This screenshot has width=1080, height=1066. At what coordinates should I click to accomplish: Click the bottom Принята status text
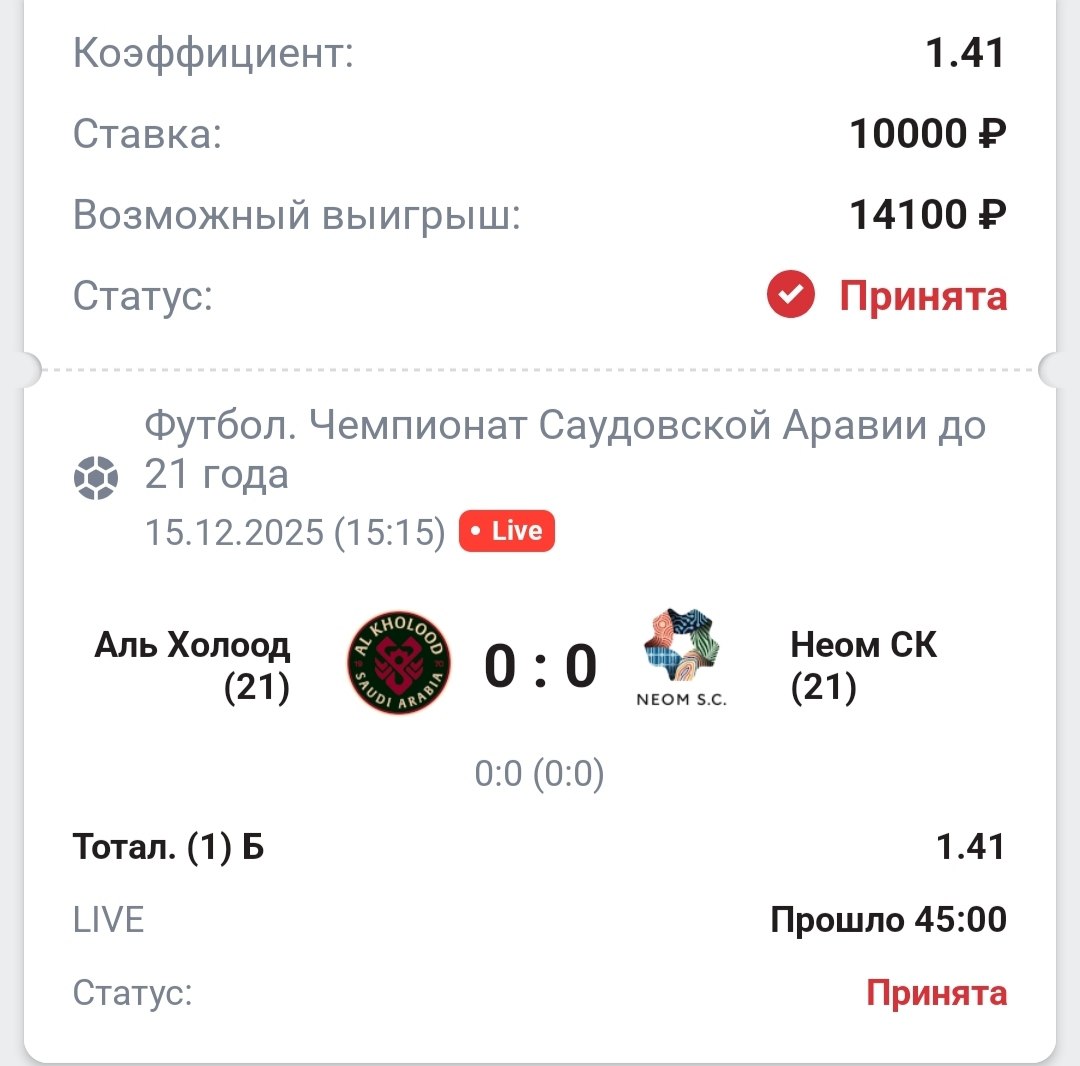[936, 993]
